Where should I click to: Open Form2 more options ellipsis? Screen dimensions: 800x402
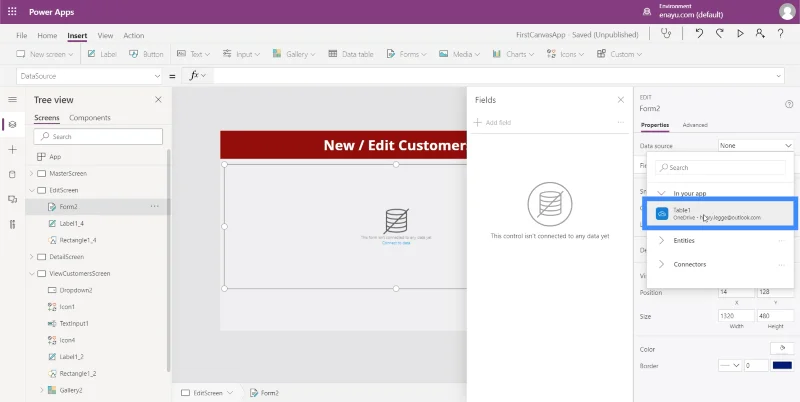[155, 207]
